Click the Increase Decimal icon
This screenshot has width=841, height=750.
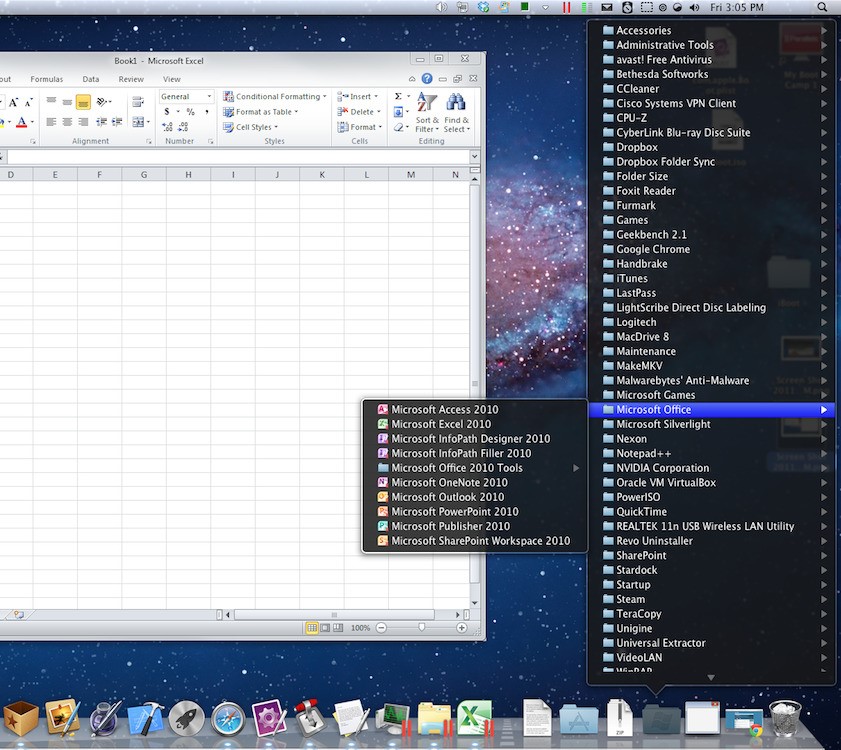pyautogui.click(x=166, y=125)
